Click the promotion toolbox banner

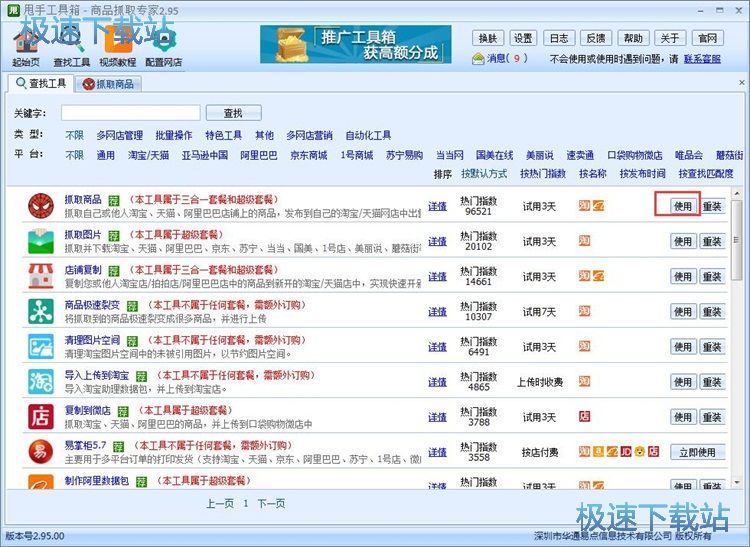[x=355, y=44]
